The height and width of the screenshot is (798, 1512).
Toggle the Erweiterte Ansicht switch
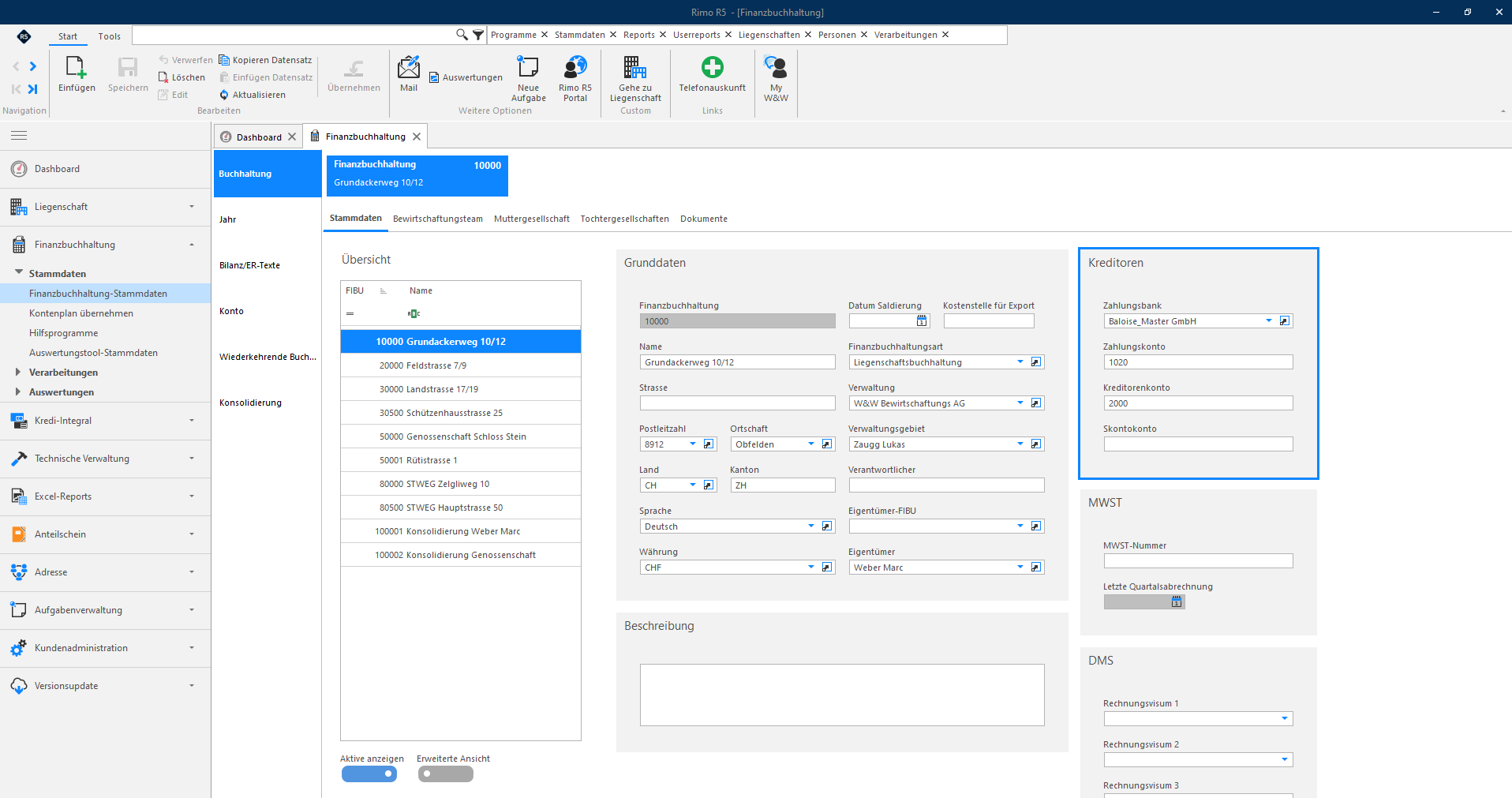(x=446, y=774)
